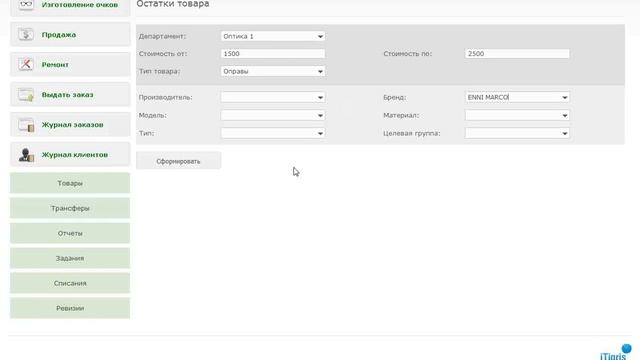Screen dimensions: 640x360
Task: Click the Товары button
Action: [x=70, y=183]
